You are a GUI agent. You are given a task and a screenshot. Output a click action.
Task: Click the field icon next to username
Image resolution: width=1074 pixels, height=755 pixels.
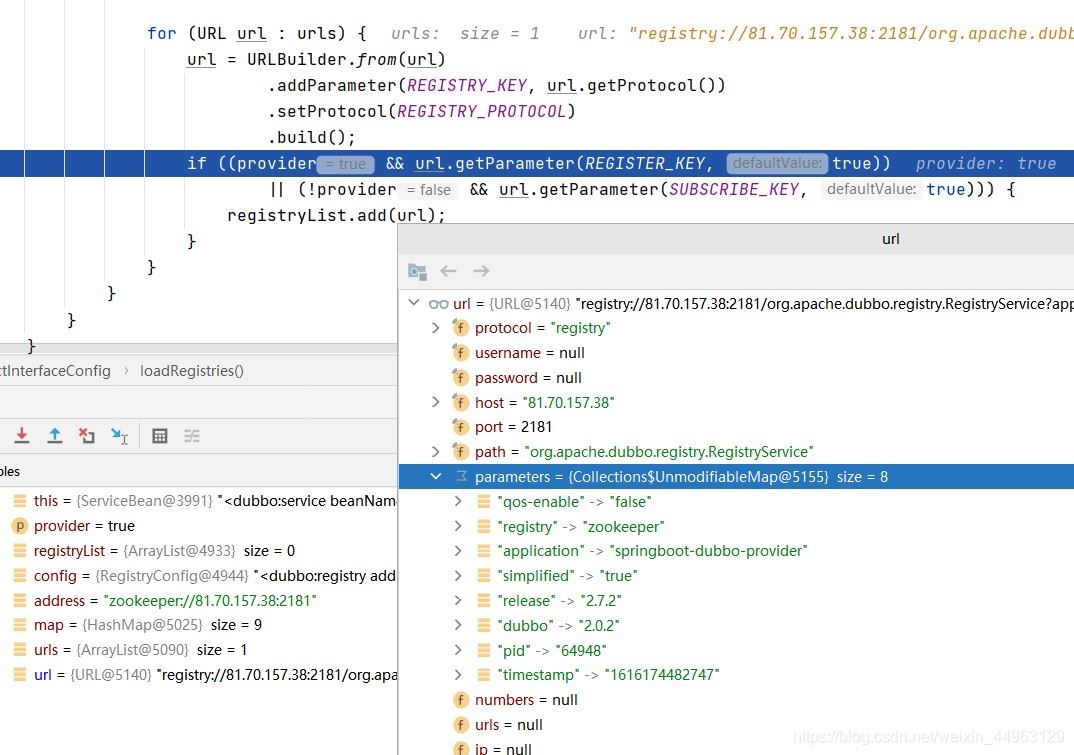[x=460, y=353]
